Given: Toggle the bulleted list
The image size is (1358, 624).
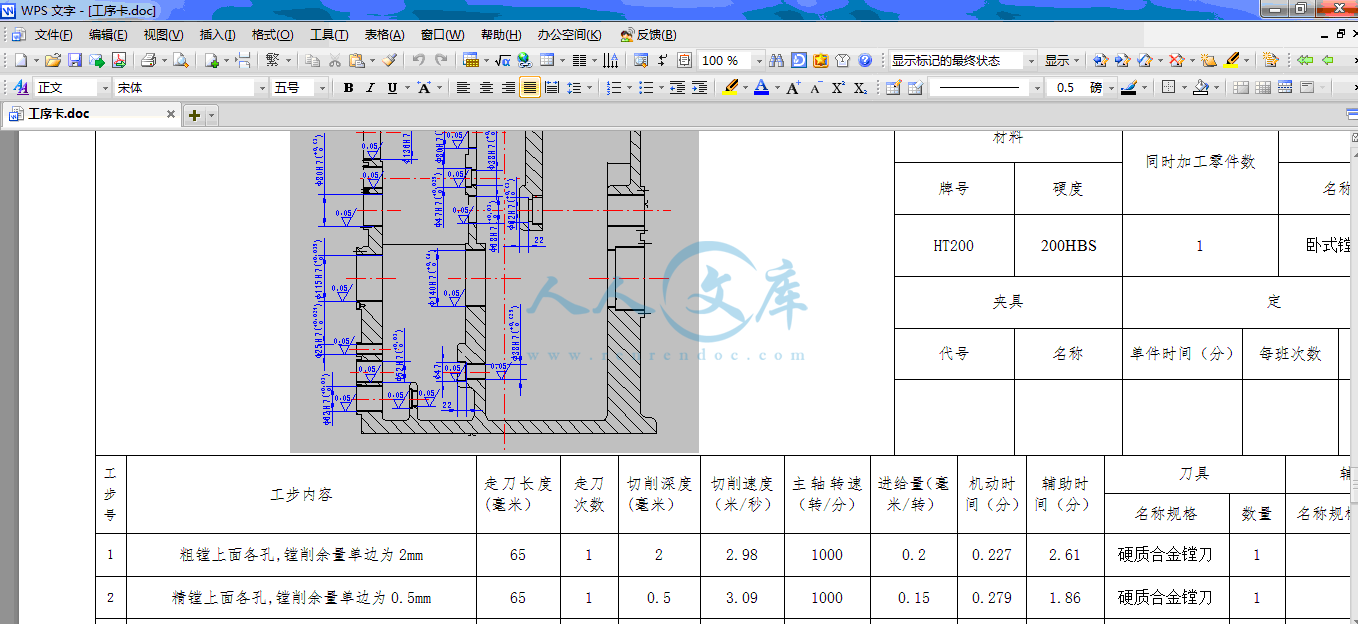Looking at the screenshot, I should 645,88.
